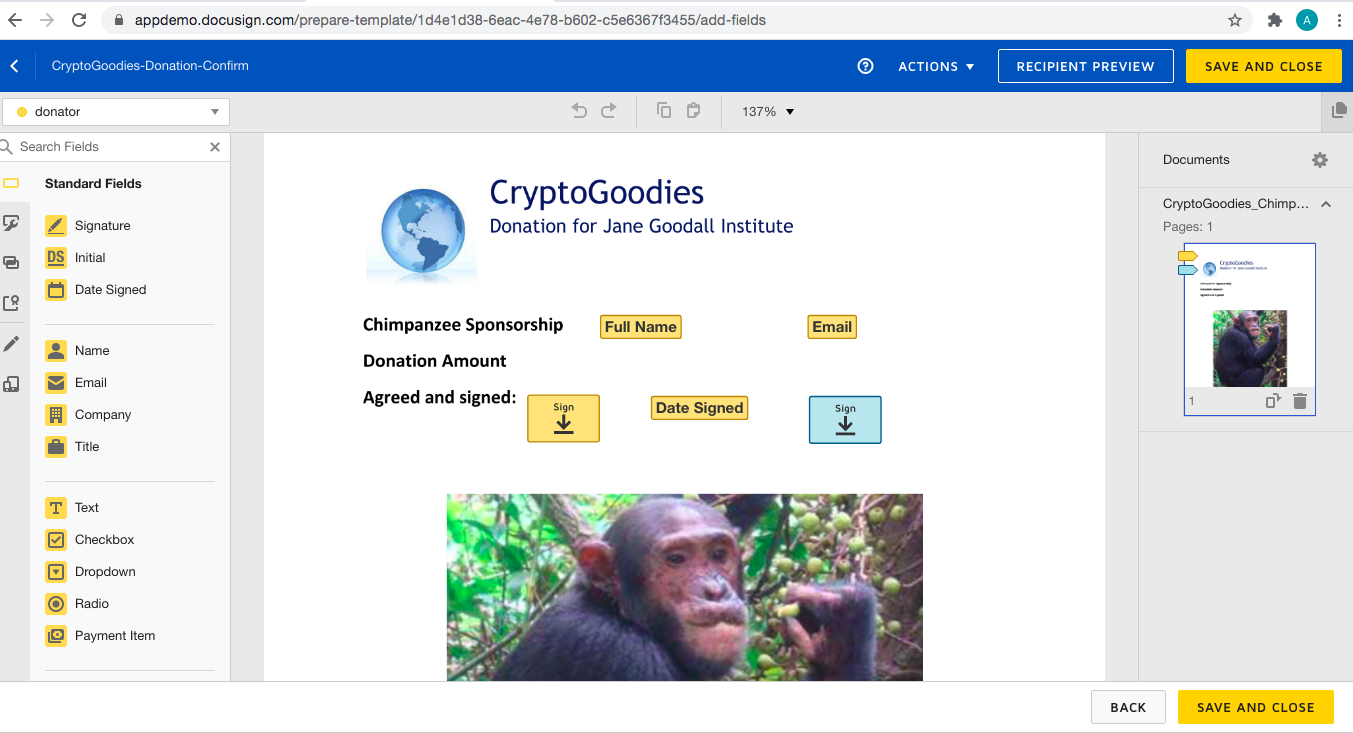
Task: Delete page 1 with trash icon
Action: [1300, 401]
